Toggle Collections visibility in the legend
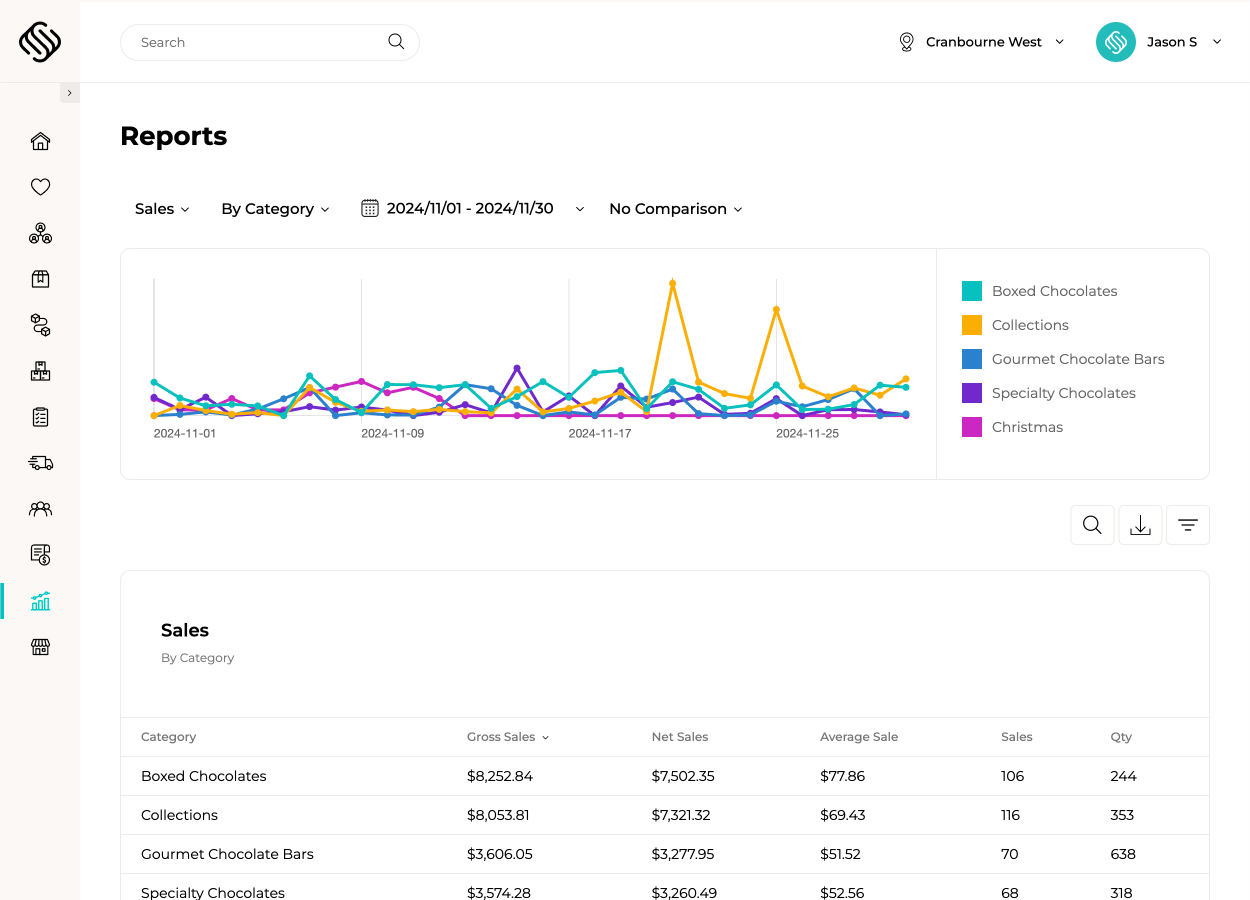The height and width of the screenshot is (900, 1250). [1030, 325]
